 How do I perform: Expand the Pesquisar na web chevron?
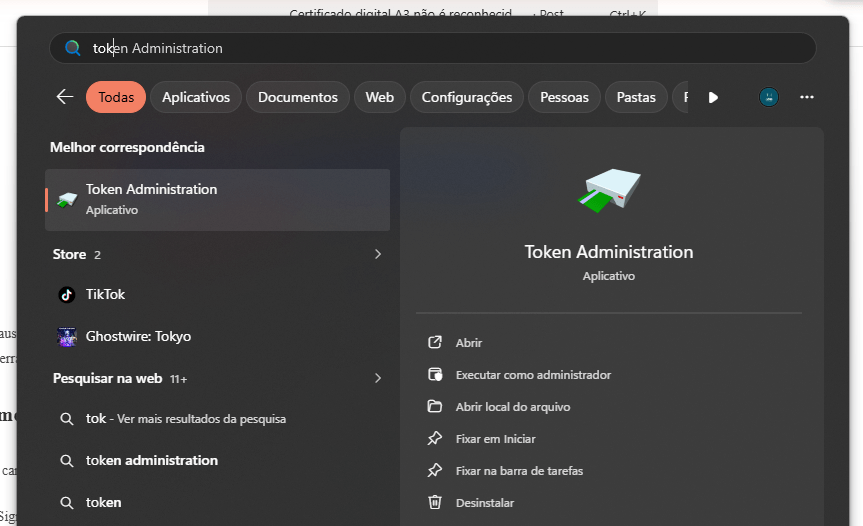point(378,378)
